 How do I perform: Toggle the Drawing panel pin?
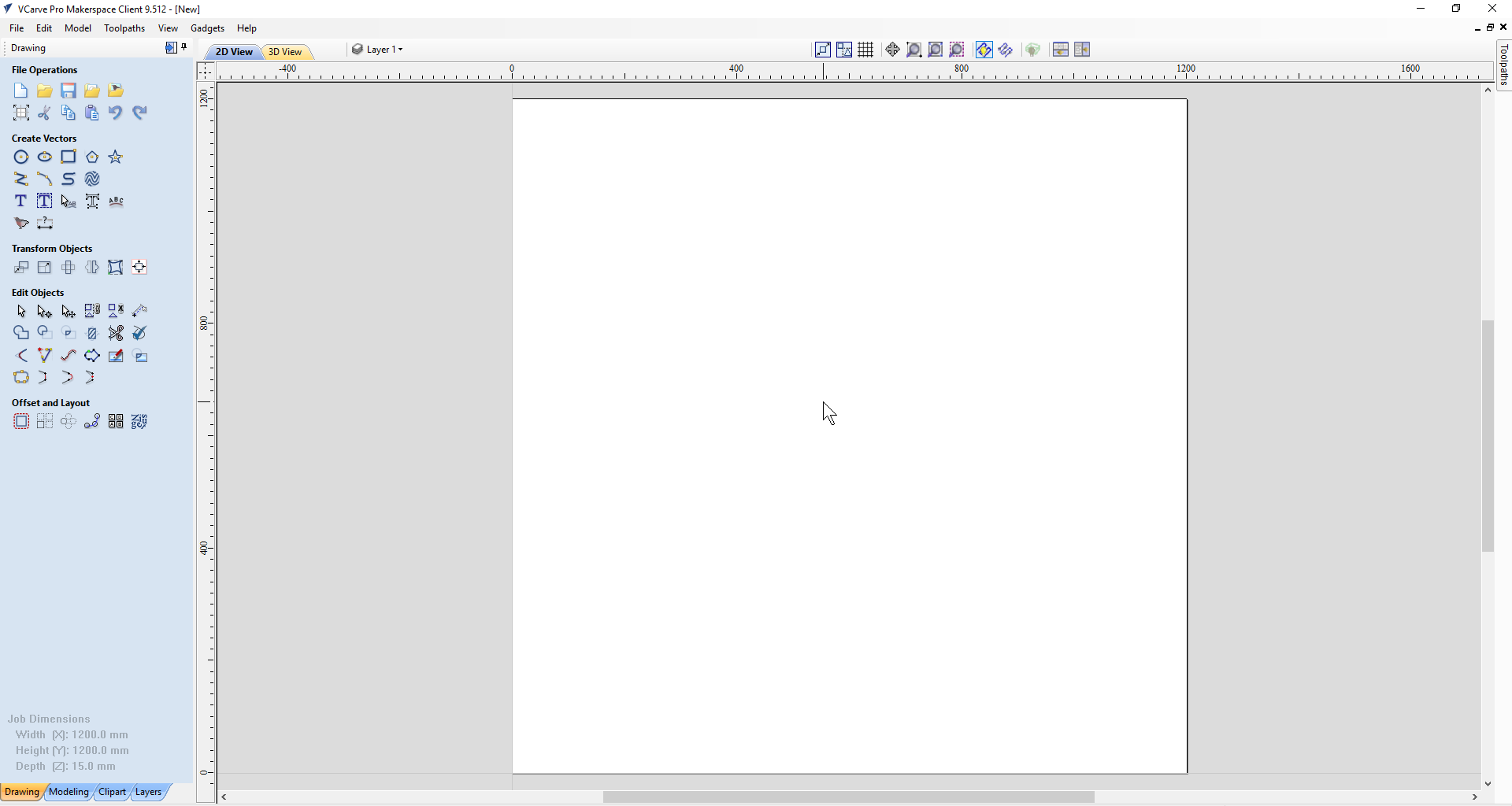[184, 48]
